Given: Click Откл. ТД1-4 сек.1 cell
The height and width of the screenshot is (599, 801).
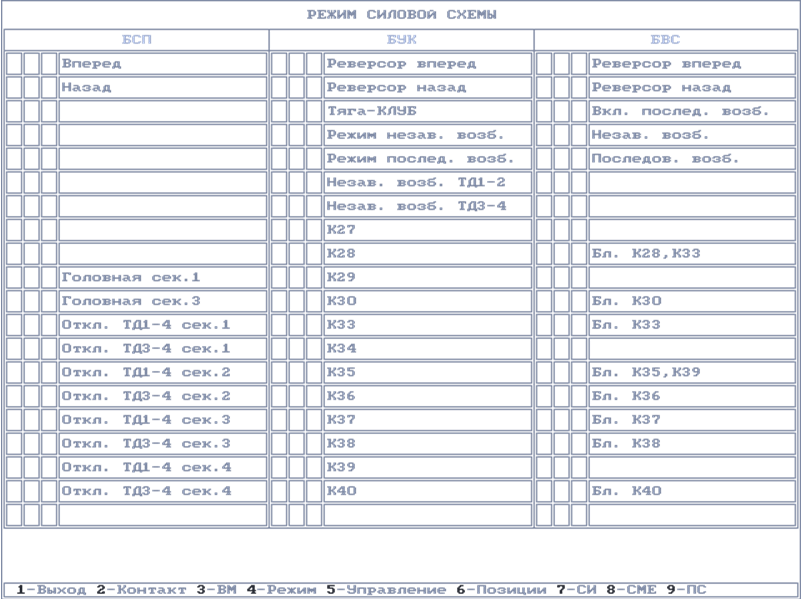Looking at the screenshot, I should pos(163,325).
